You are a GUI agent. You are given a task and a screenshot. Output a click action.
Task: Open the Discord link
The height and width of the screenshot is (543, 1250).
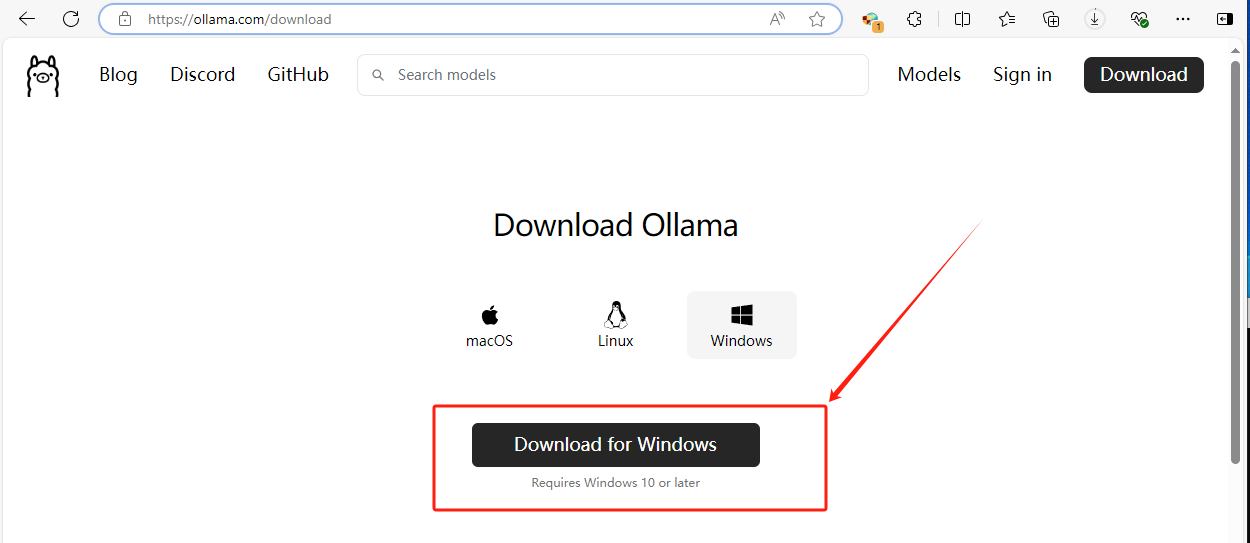203,75
